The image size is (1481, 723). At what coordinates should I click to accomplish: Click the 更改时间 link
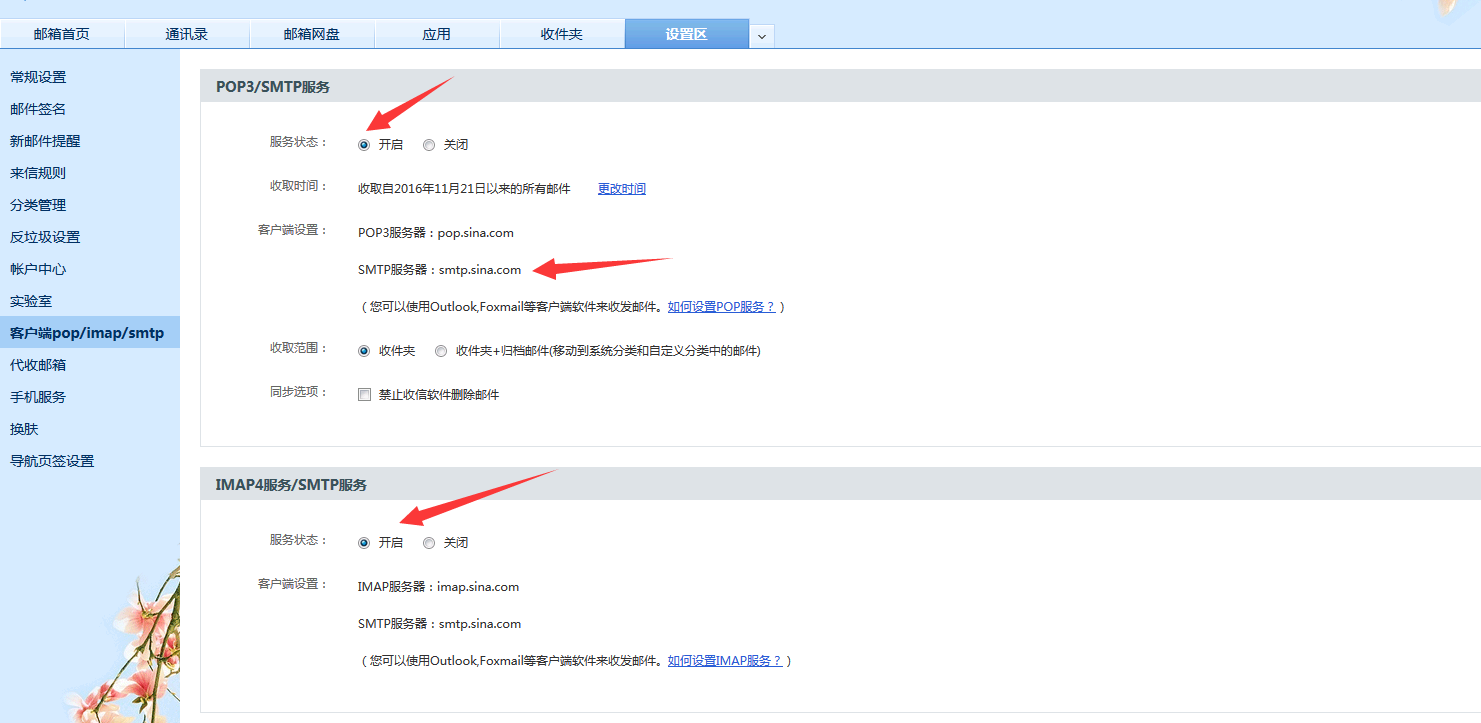point(622,189)
